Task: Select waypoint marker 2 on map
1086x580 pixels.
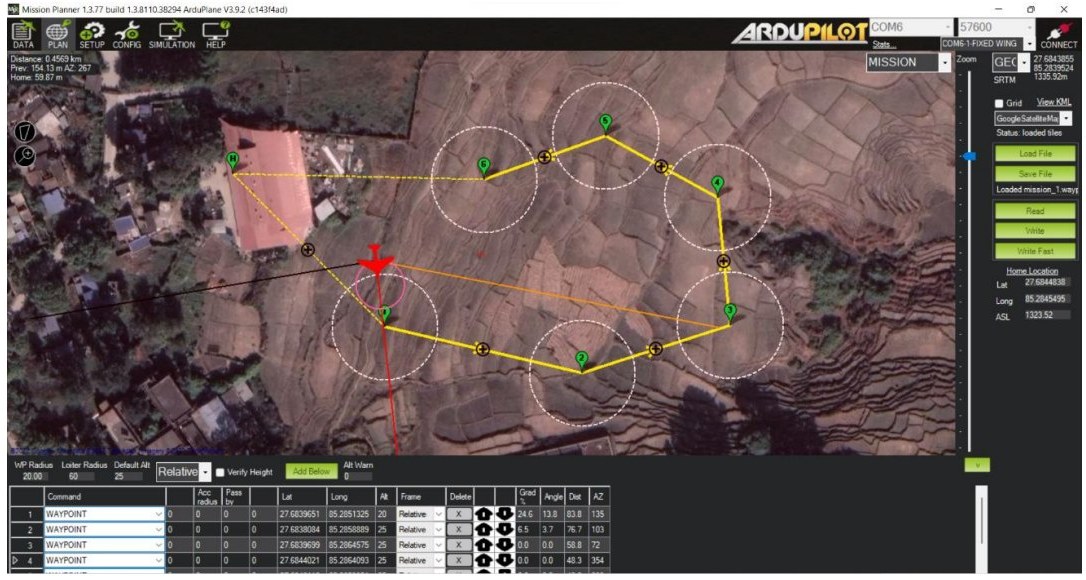Action: [582, 360]
